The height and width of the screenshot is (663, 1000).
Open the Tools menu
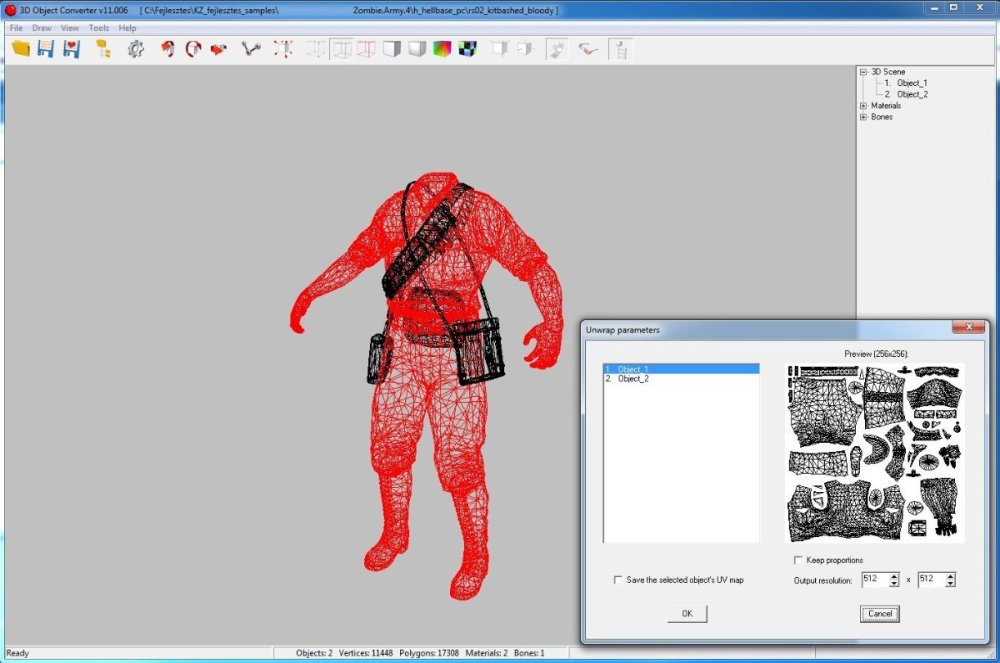(x=98, y=28)
